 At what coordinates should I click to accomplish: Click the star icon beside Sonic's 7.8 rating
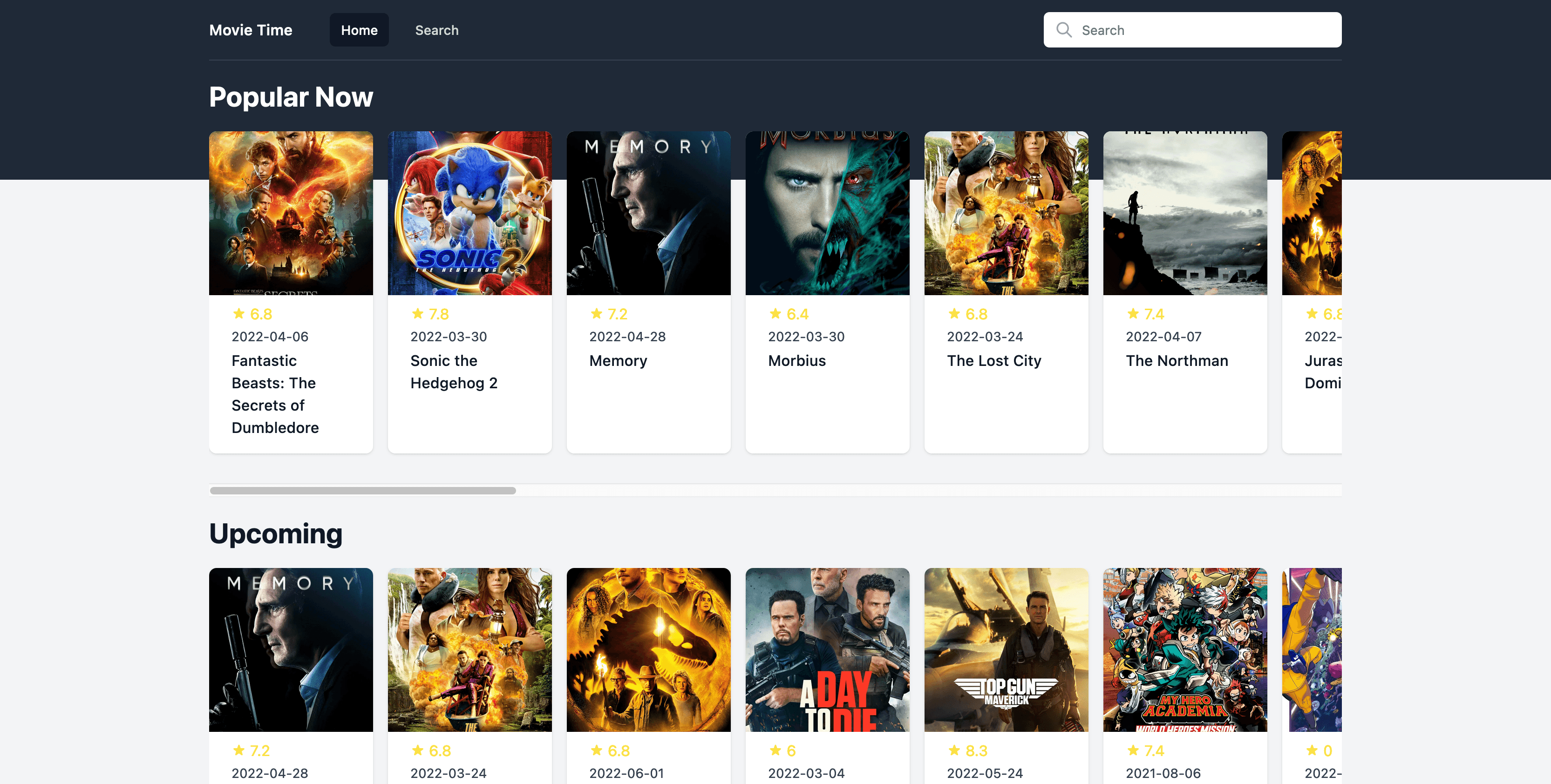417,313
